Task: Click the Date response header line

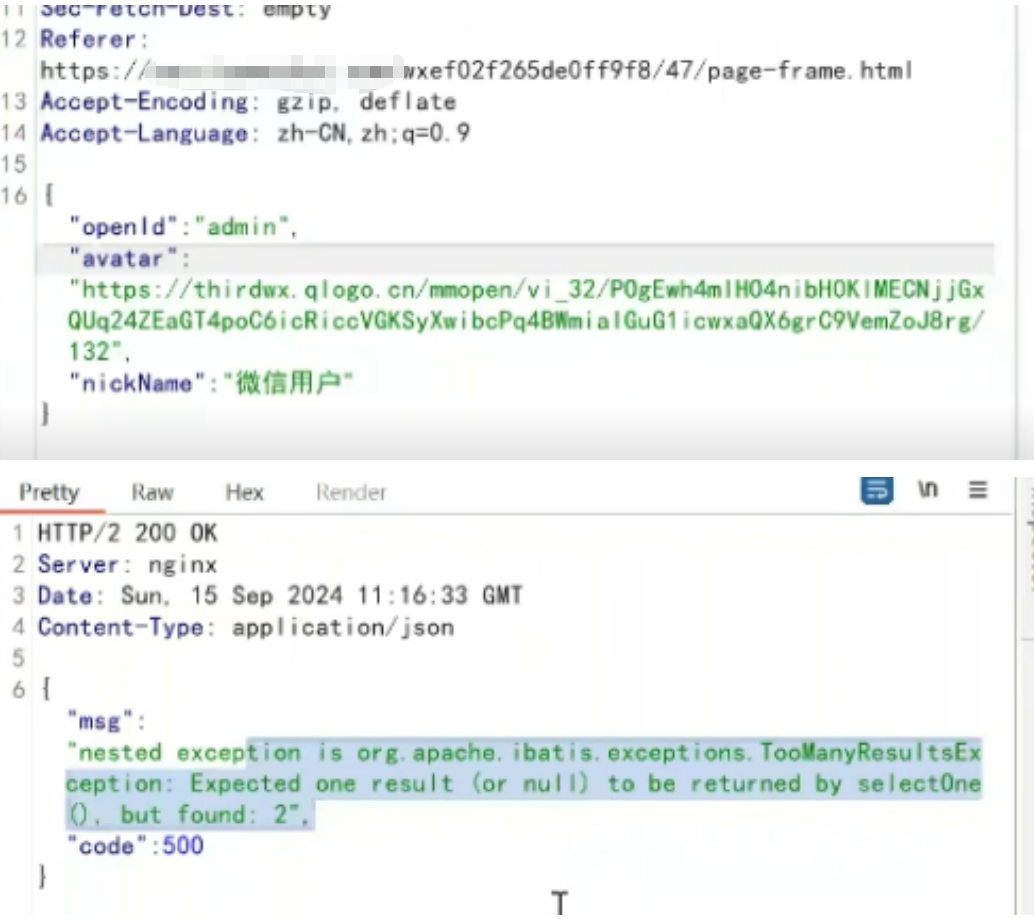Action: pyautogui.click(x=280, y=595)
